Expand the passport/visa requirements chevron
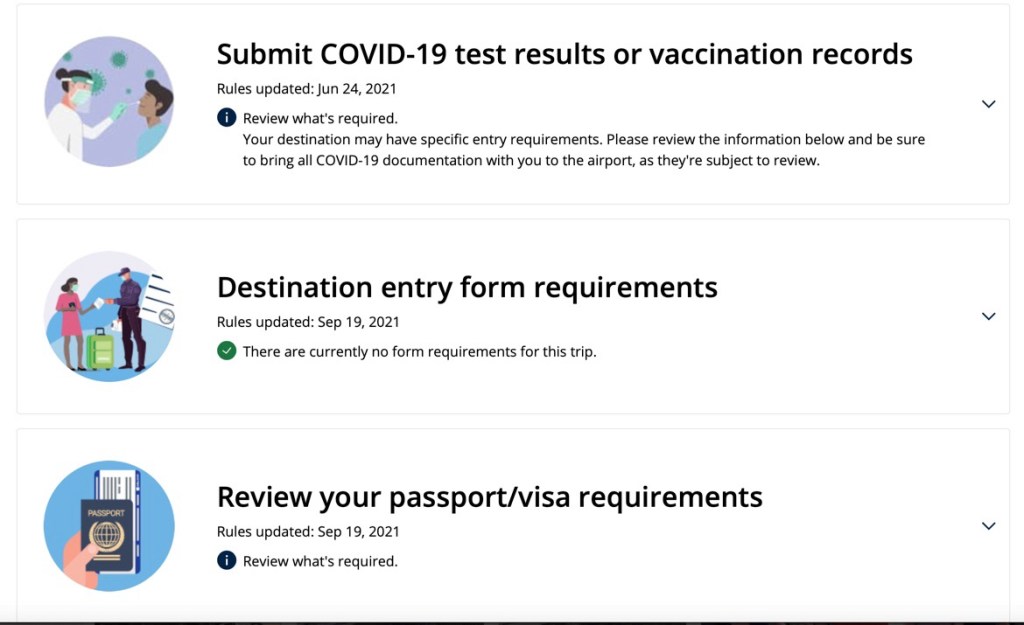This screenshot has width=1024, height=625. coord(988,526)
